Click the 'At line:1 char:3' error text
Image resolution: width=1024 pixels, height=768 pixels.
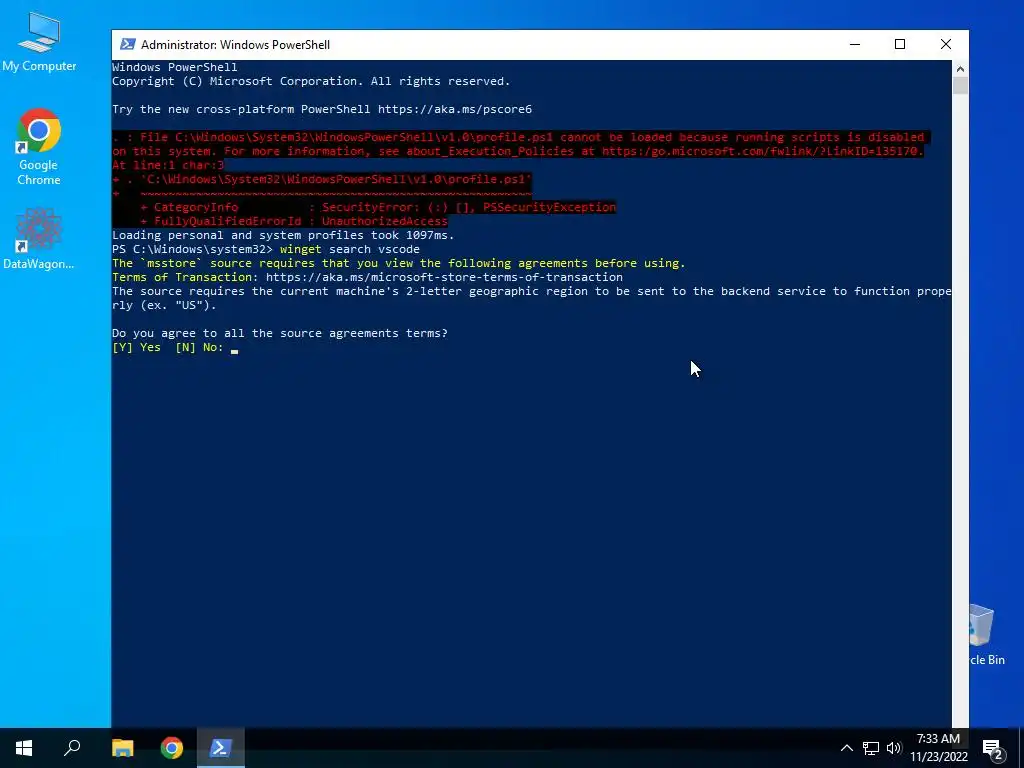(168, 165)
